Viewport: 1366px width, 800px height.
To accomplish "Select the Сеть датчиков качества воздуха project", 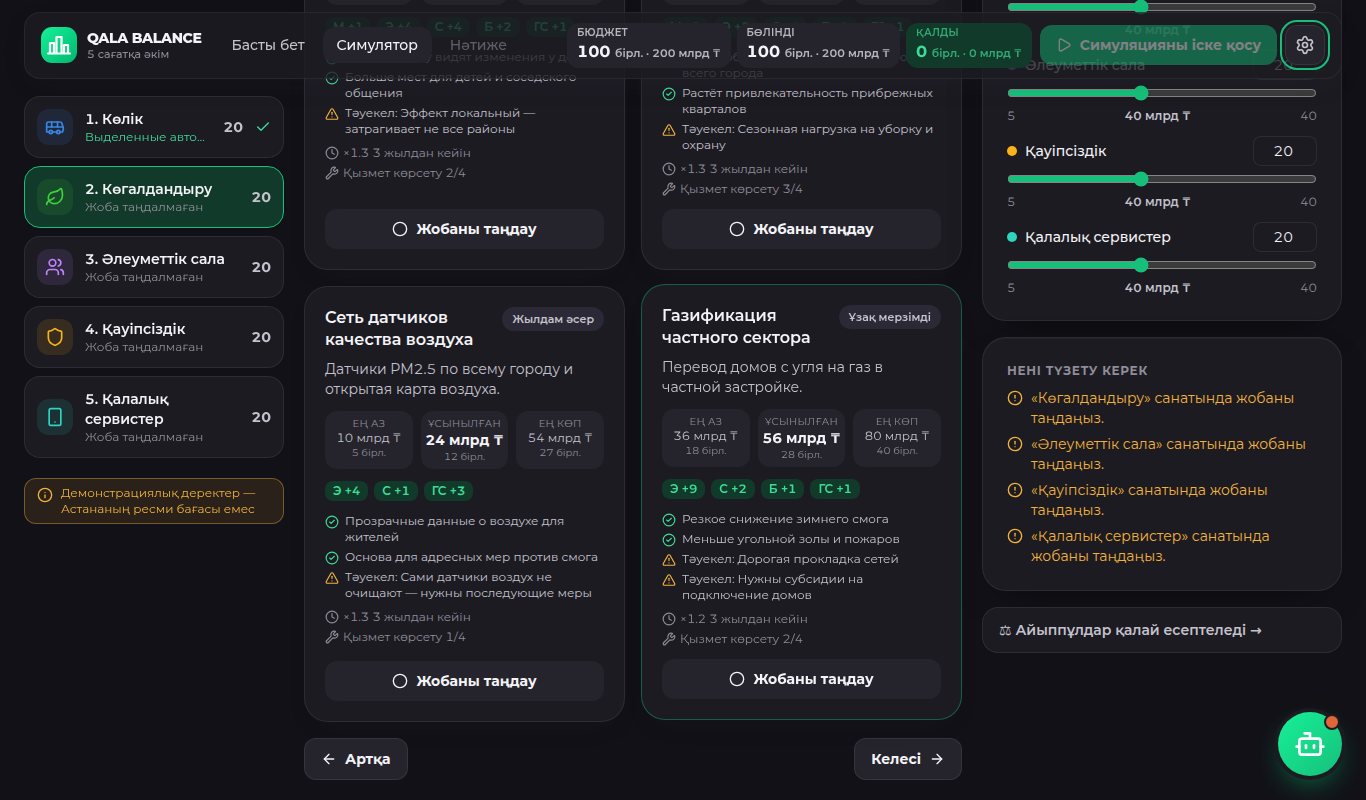I will click(464, 681).
